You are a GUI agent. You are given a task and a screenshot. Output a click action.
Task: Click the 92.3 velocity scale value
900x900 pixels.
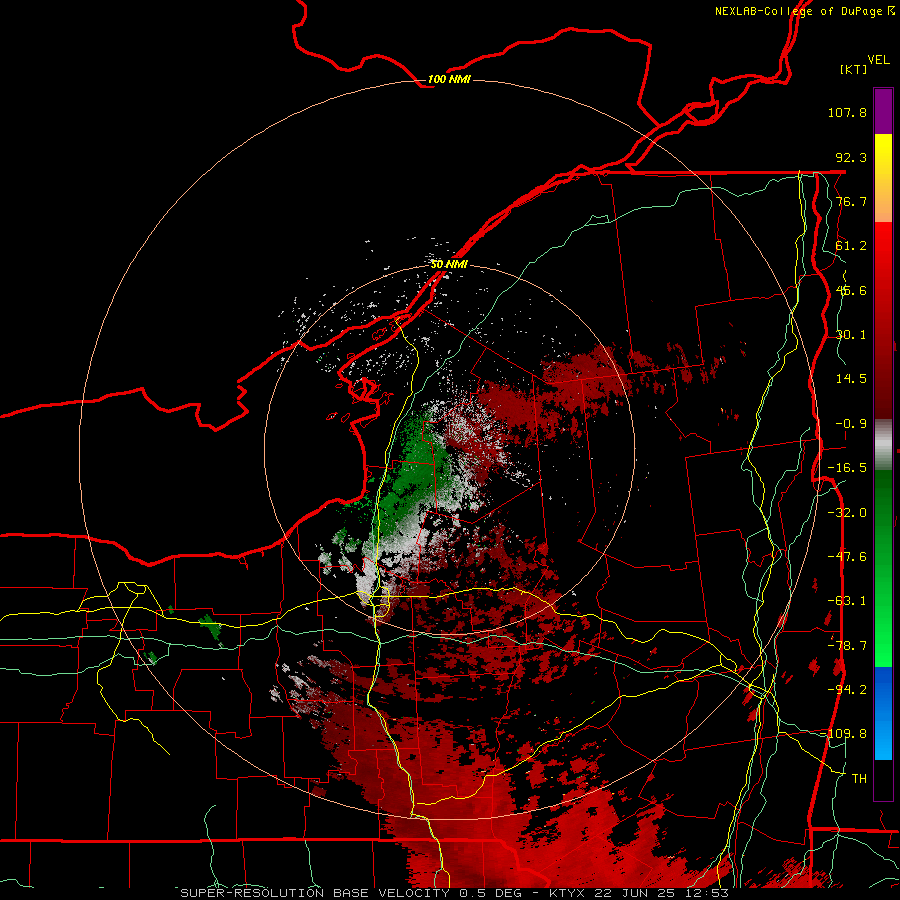pos(851,157)
